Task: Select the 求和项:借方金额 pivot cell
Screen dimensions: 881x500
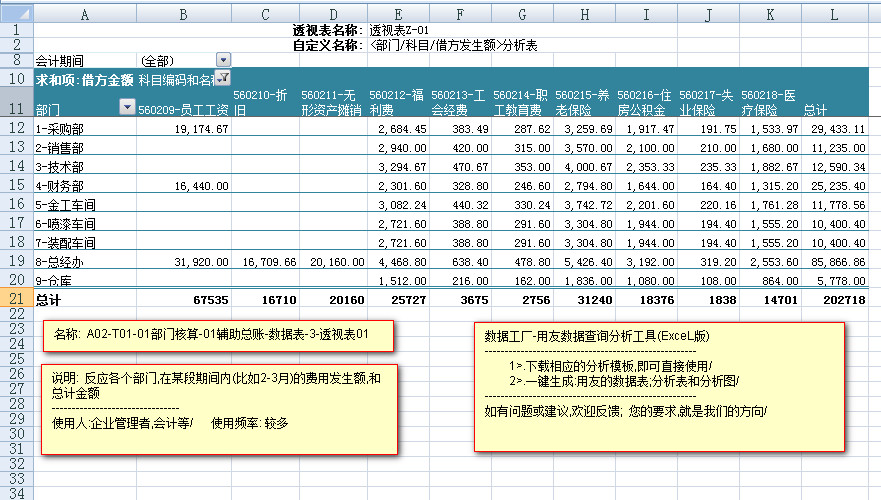Action: tap(84, 79)
